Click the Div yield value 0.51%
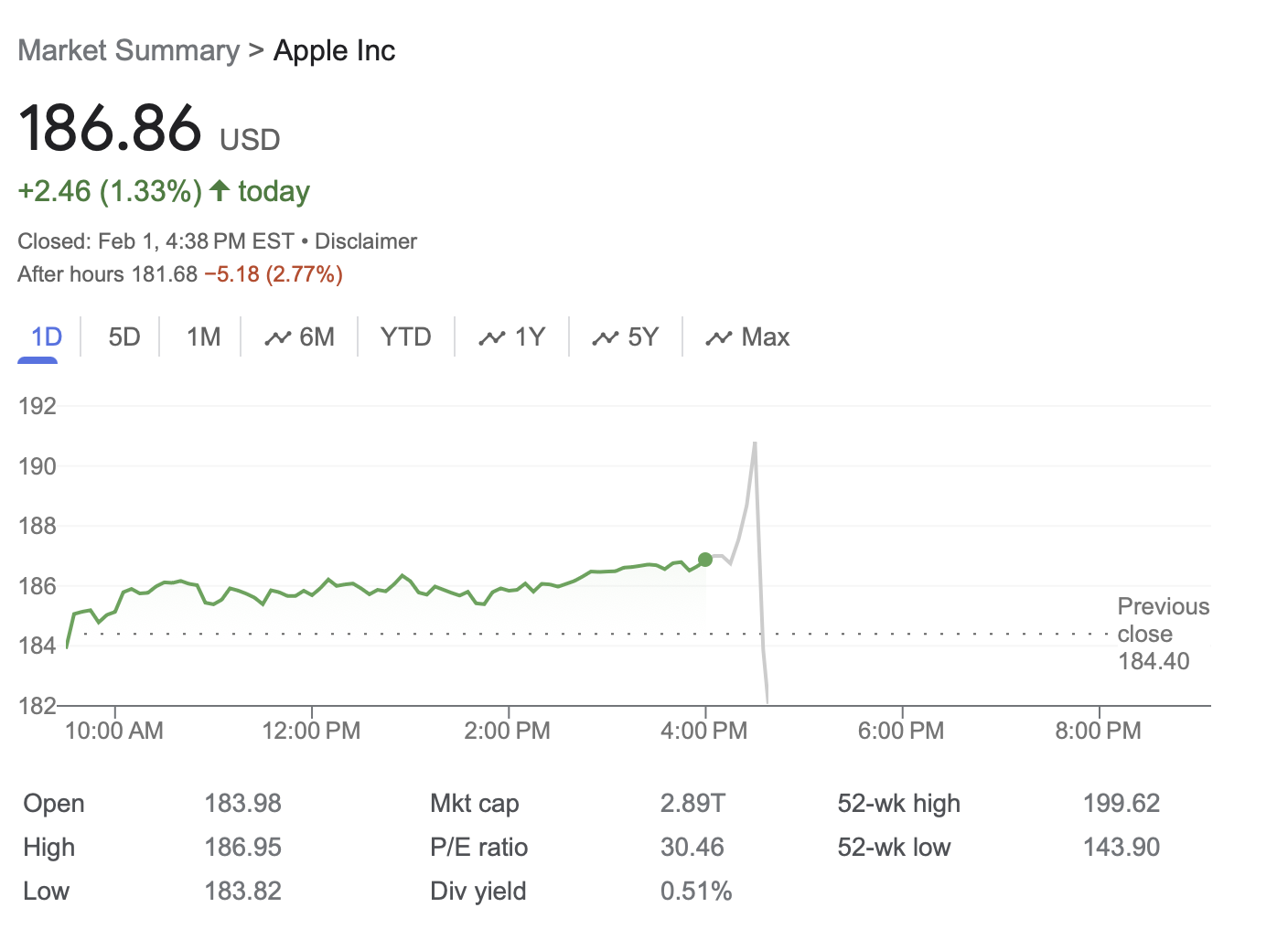The height and width of the screenshot is (929, 1288). pos(696,892)
